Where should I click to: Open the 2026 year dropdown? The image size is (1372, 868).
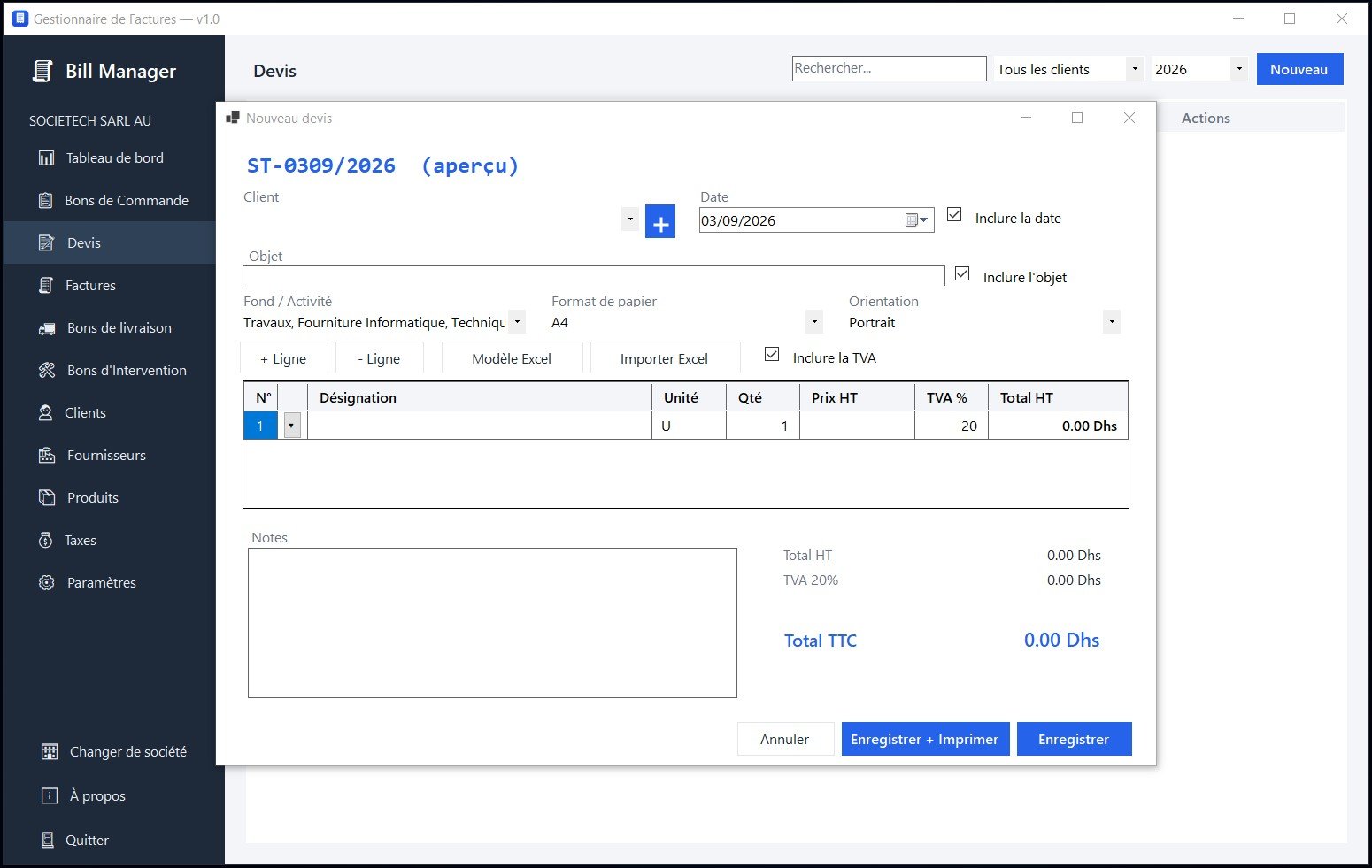1239,69
